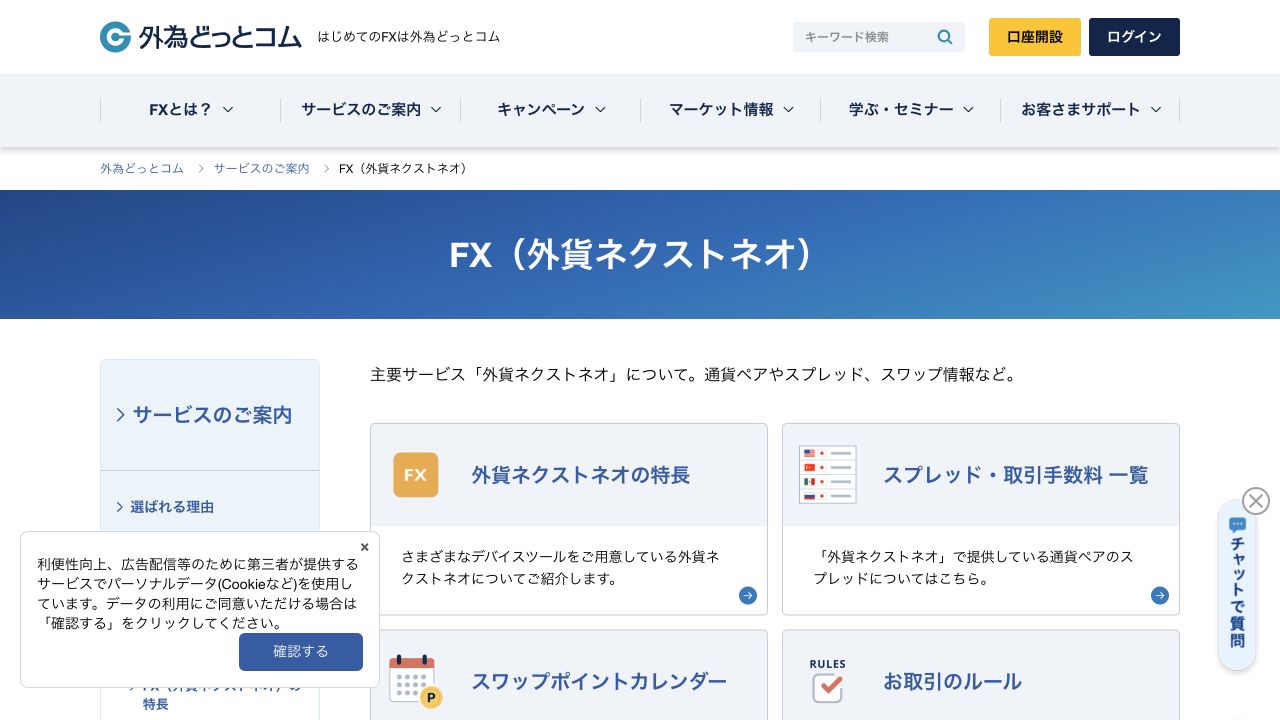Open the チャットで質問 chat tab
This screenshot has width=1280, height=720.
click(1237, 585)
